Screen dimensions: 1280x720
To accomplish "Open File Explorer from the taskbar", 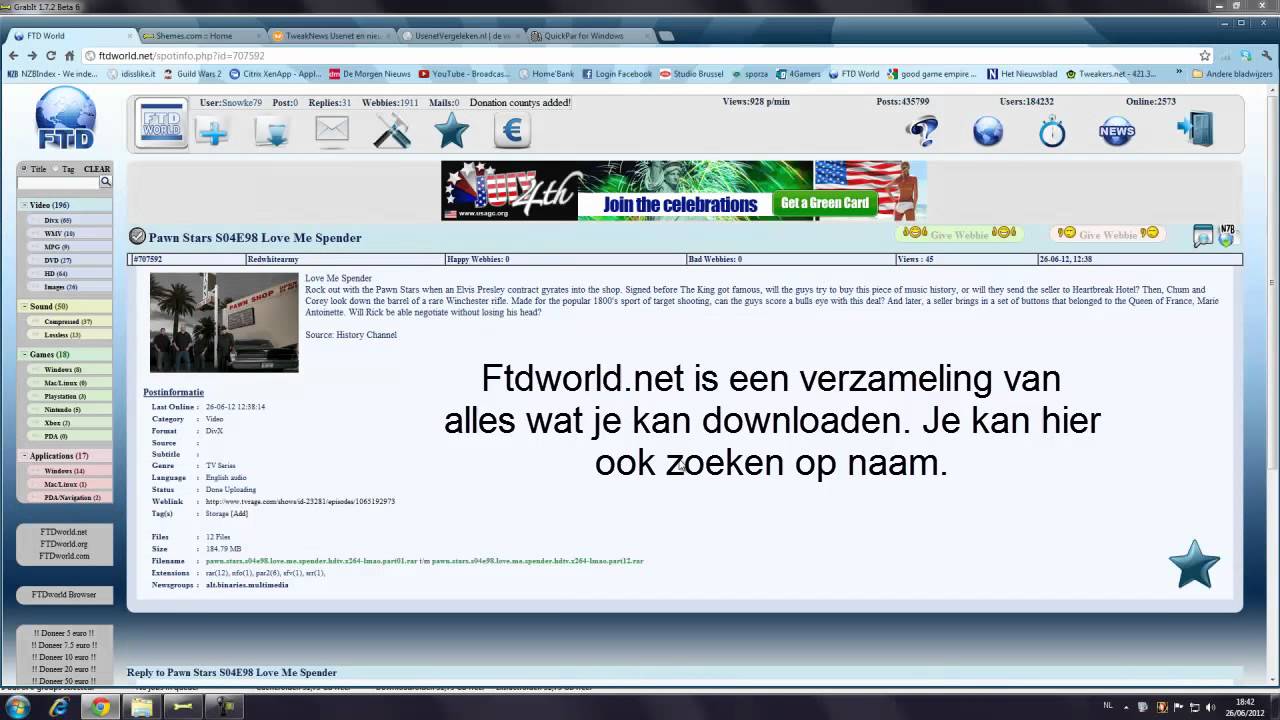I will [x=141, y=707].
